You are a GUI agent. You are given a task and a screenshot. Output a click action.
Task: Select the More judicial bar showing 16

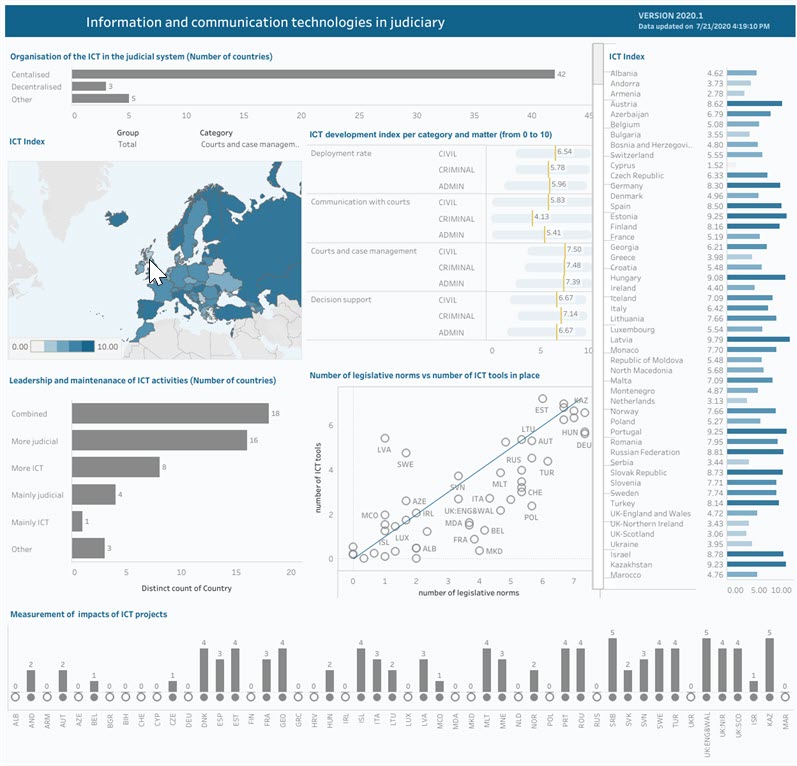[159, 440]
